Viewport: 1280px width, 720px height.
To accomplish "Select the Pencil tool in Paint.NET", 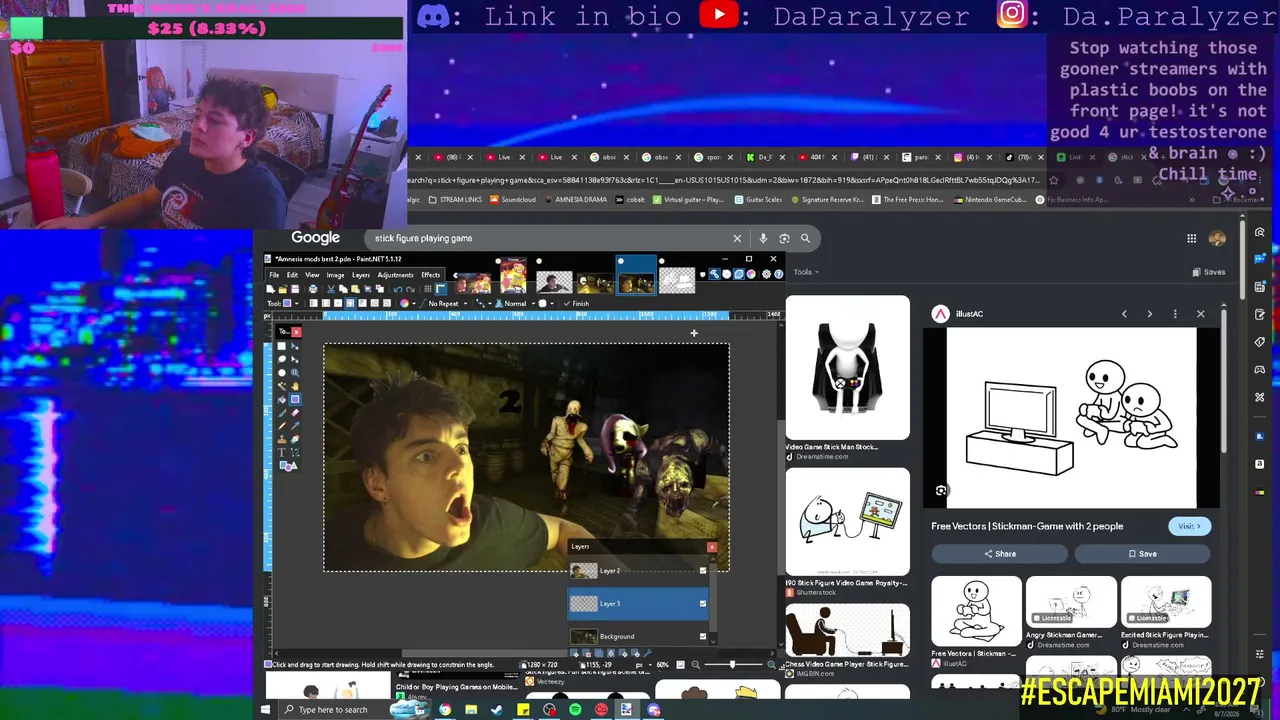I will [x=282, y=425].
